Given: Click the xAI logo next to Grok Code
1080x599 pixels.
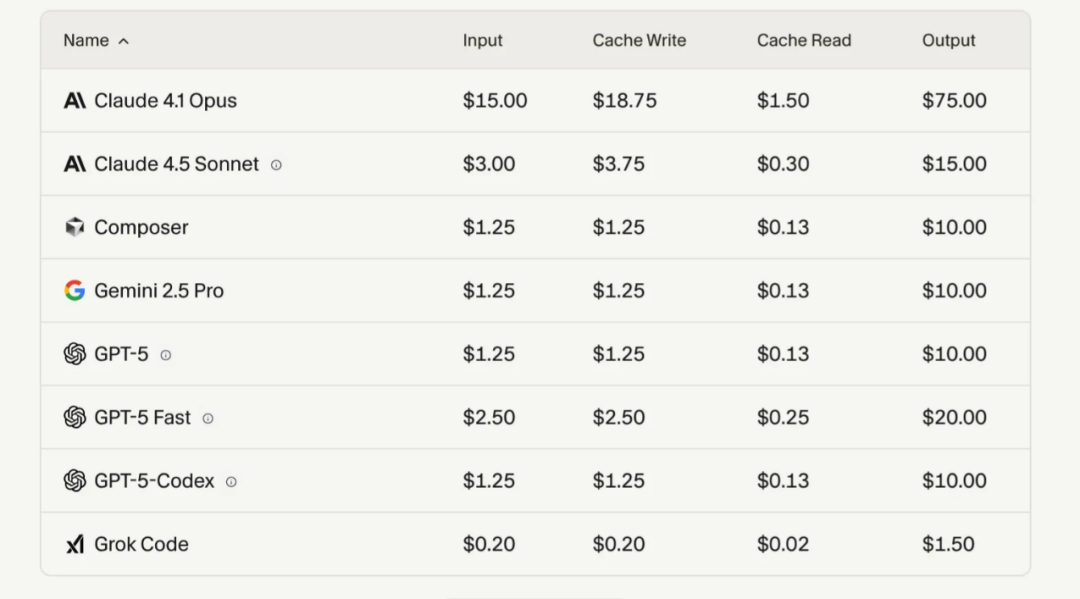Looking at the screenshot, I should click(74, 544).
